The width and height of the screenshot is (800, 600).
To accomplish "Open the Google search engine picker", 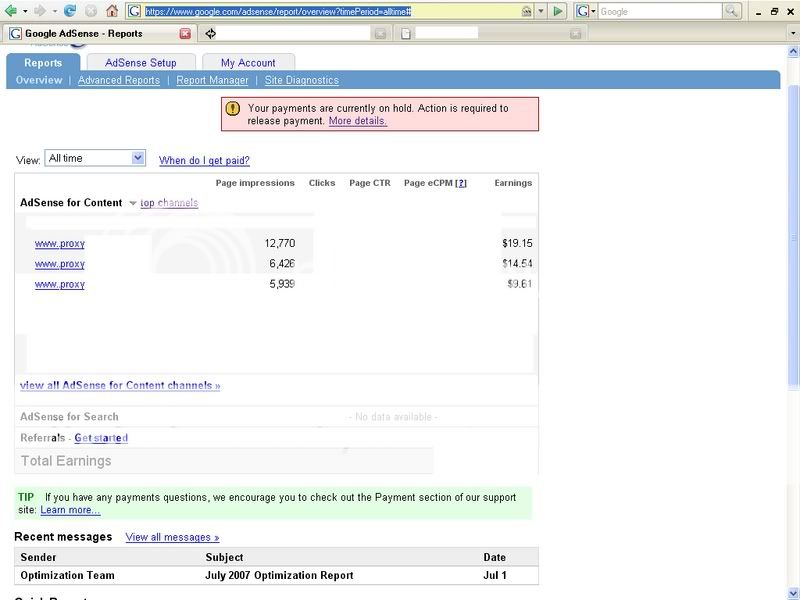I will point(586,11).
